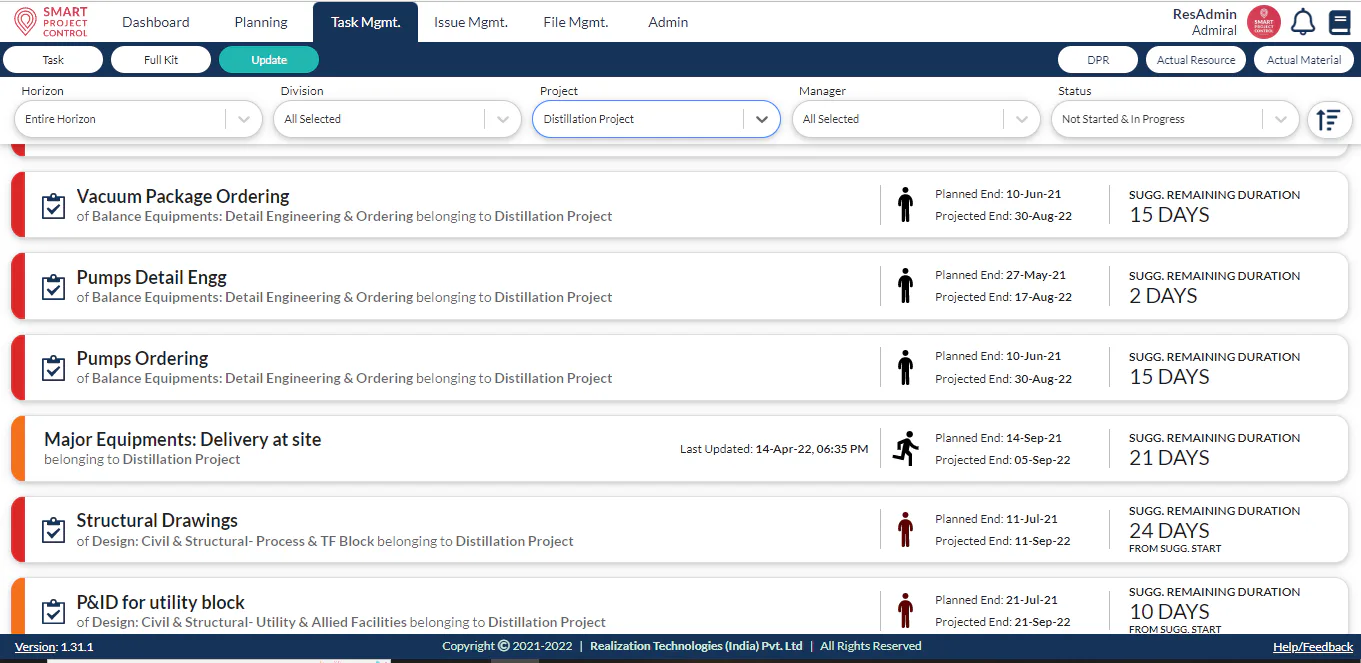Switch to the Issue Mgmt. tab

(471, 22)
